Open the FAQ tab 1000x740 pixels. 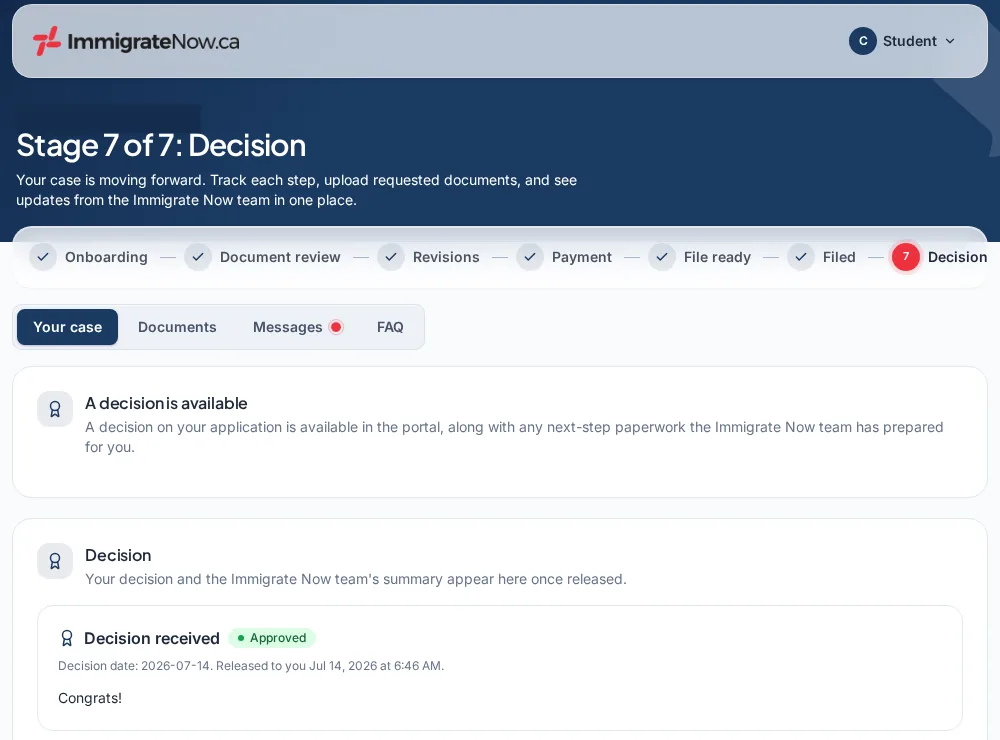pos(390,327)
